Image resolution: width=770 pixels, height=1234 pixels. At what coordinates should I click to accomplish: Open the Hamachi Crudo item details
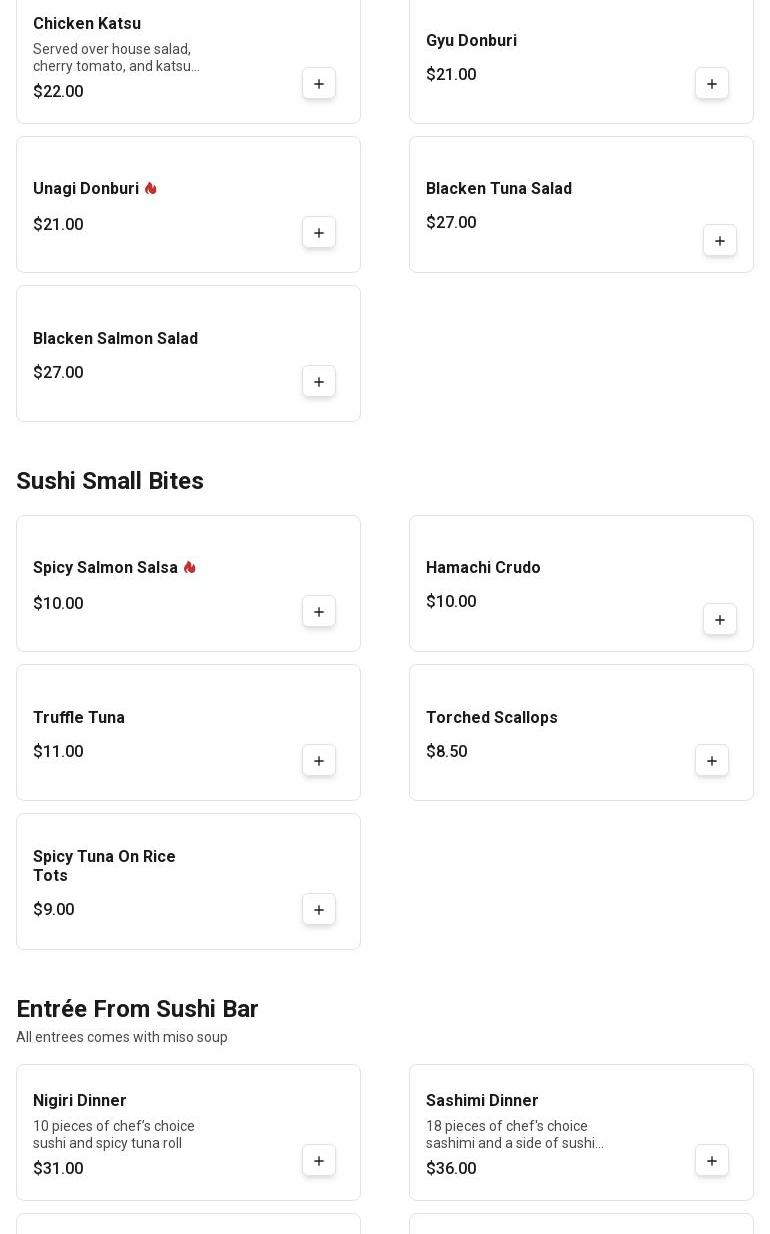[581, 584]
